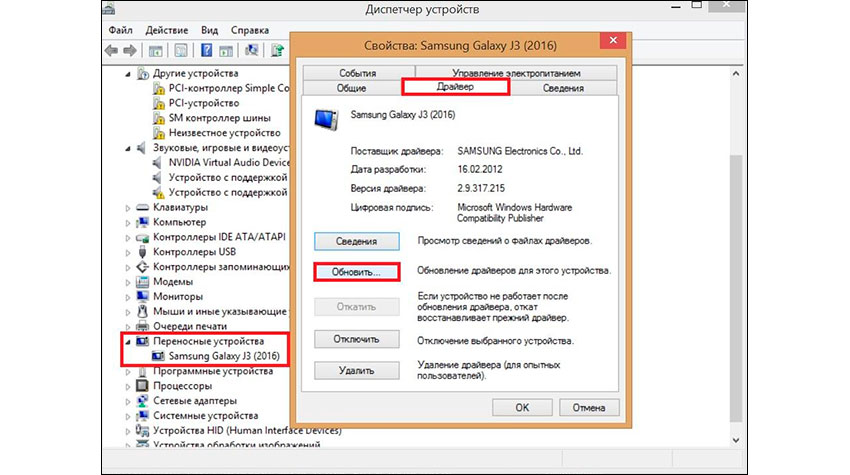Open the Вид menu
The height and width of the screenshot is (475, 850).
209,30
